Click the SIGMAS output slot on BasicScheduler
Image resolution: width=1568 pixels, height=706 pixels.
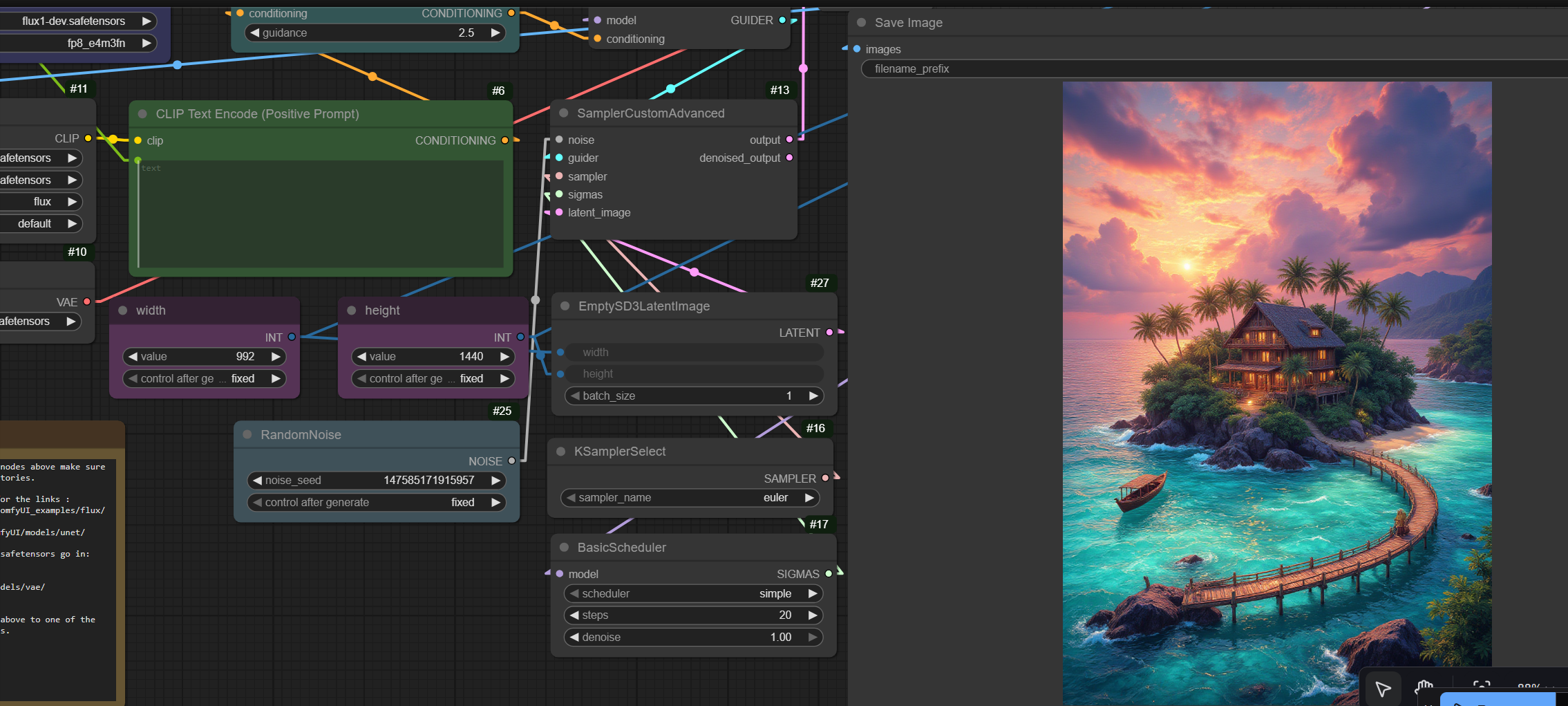click(x=829, y=574)
